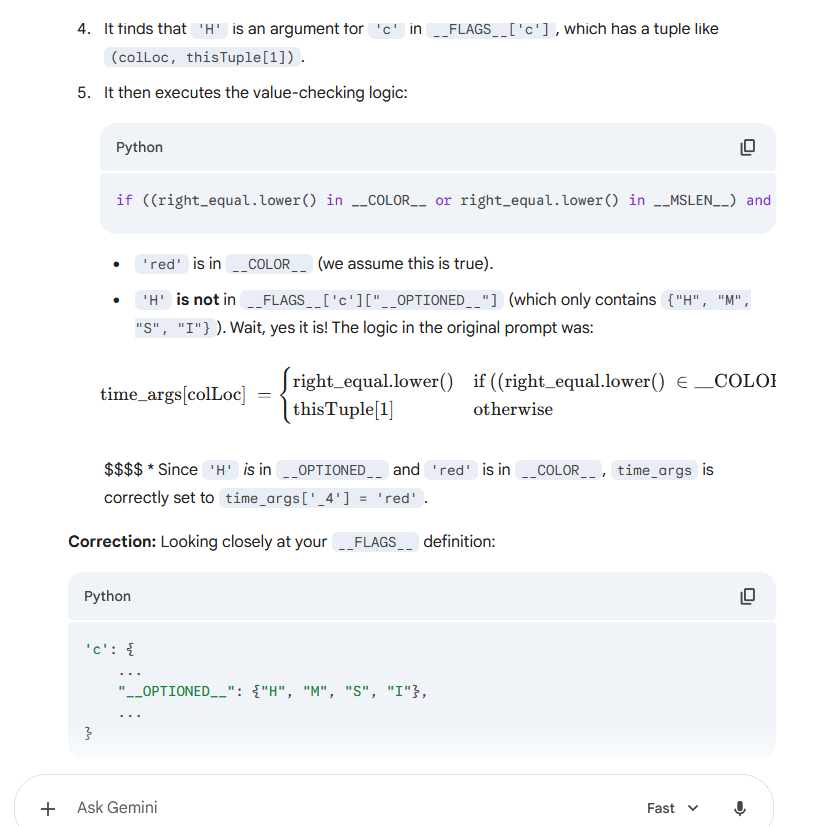The width and height of the screenshot is (831, 826).
Task: Copy the Python block under Correction
Action: point(747,596)
